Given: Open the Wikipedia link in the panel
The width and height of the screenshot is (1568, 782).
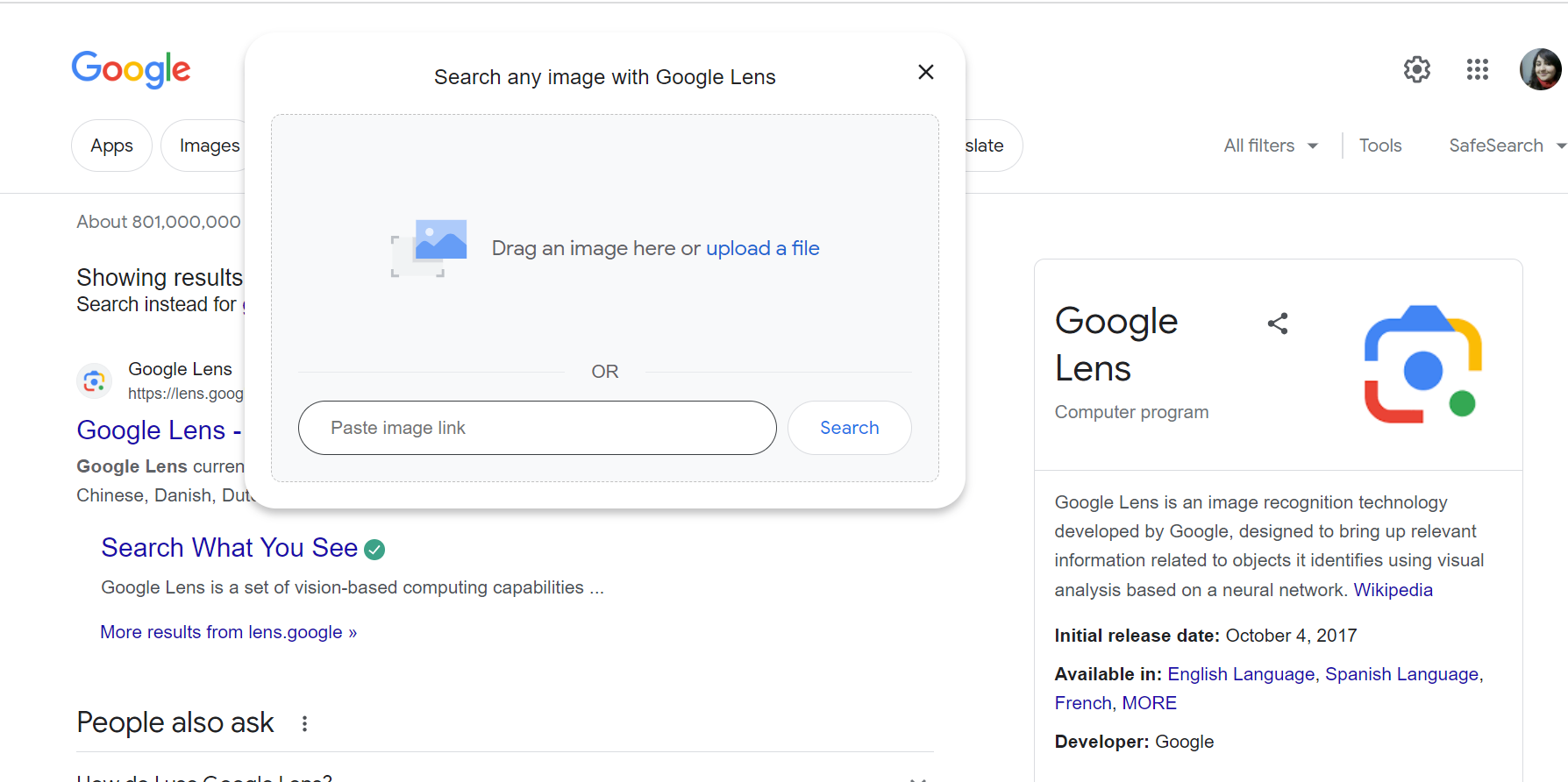Looking at the screenshot, I should coord(1393,590).
